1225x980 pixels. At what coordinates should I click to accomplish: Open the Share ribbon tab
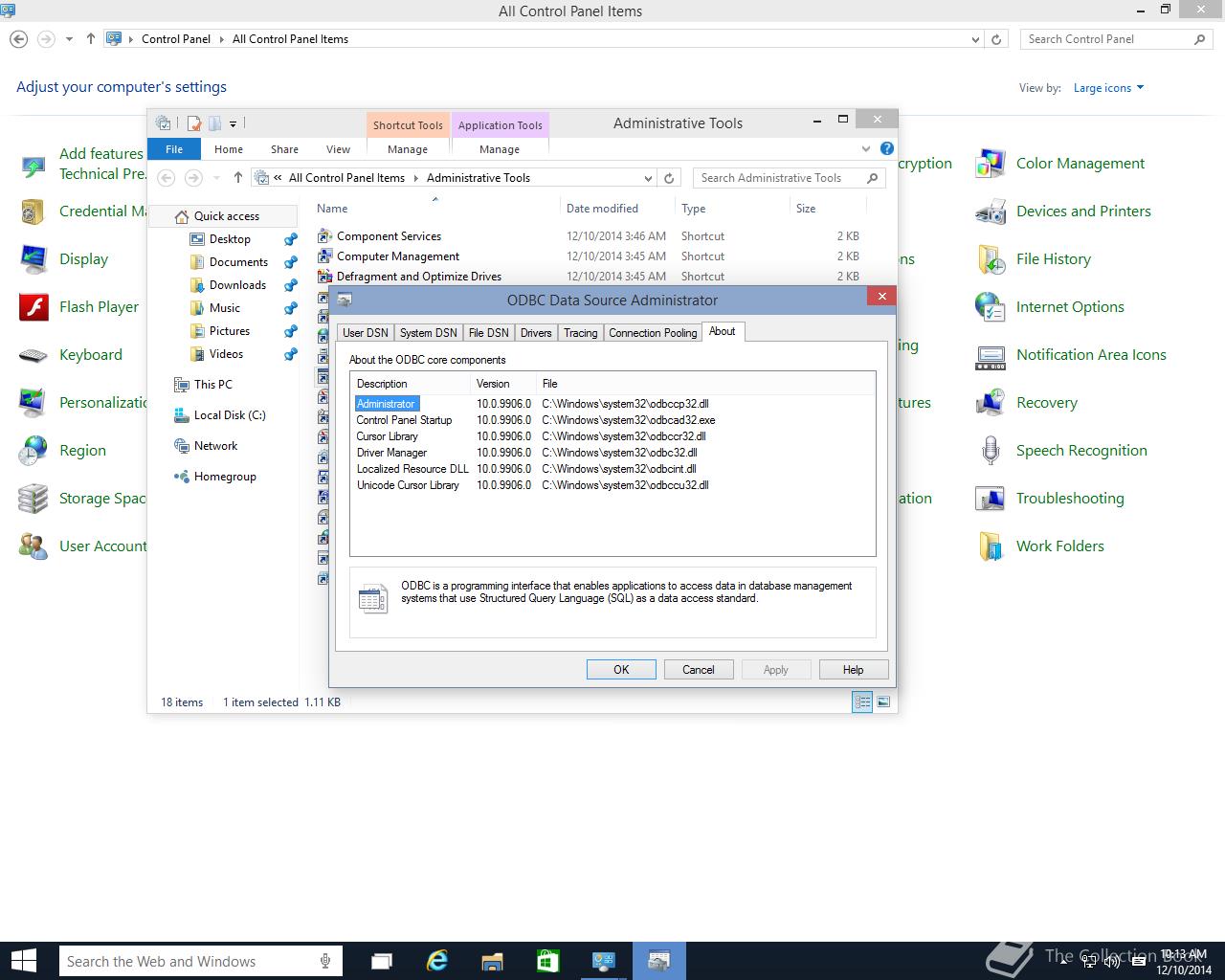coord(284,149)
